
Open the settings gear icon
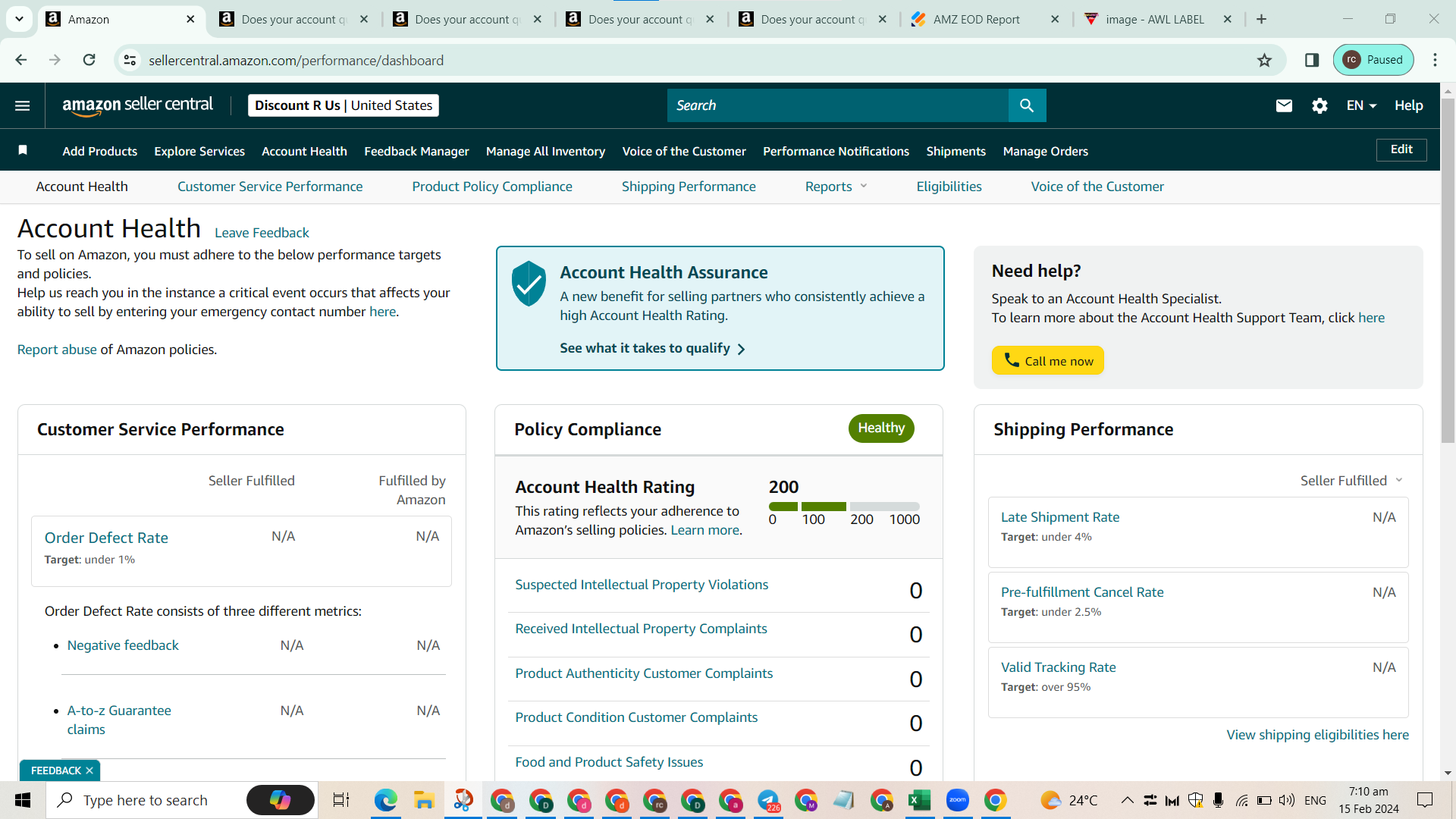pos(1319,105)
